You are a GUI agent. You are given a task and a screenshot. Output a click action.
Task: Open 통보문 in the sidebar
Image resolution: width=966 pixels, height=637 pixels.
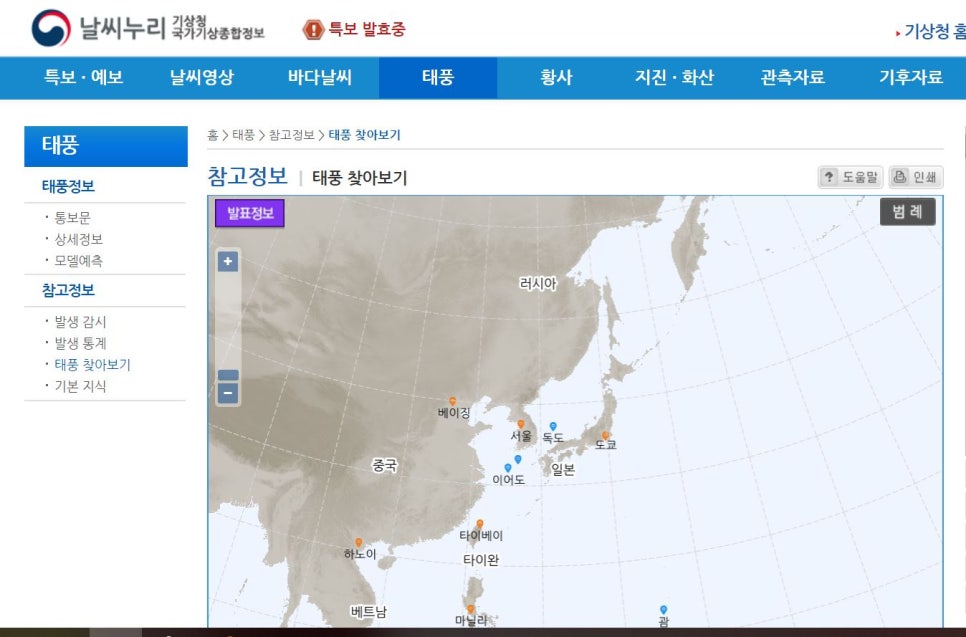point(73,217)
